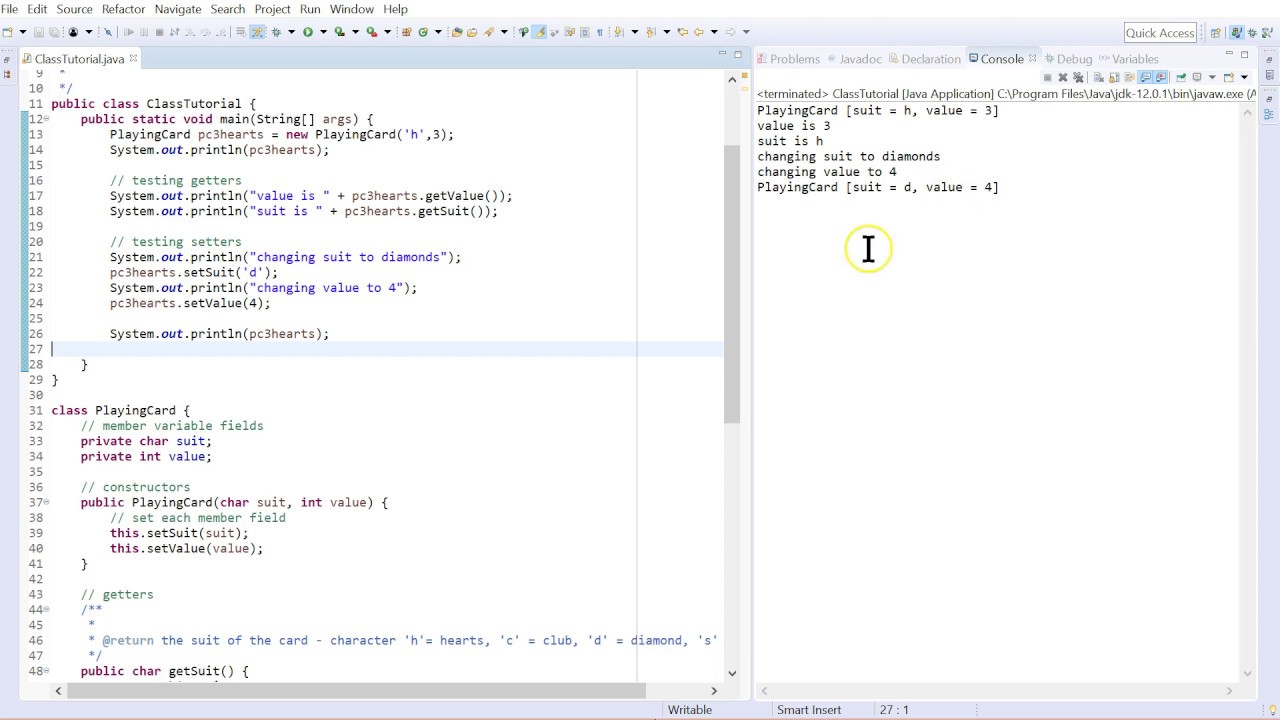Open the Run button dropdown arrow
The width and height of the screenshot is (1280, 720).
pos(323,32)
